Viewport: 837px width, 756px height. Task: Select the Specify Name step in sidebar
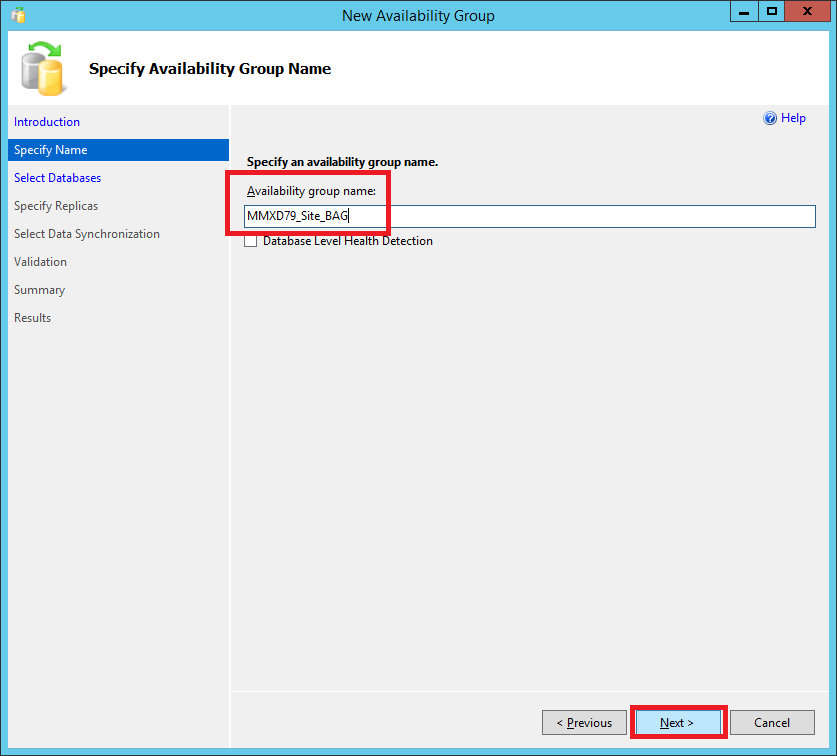click(x=51, y=150)
